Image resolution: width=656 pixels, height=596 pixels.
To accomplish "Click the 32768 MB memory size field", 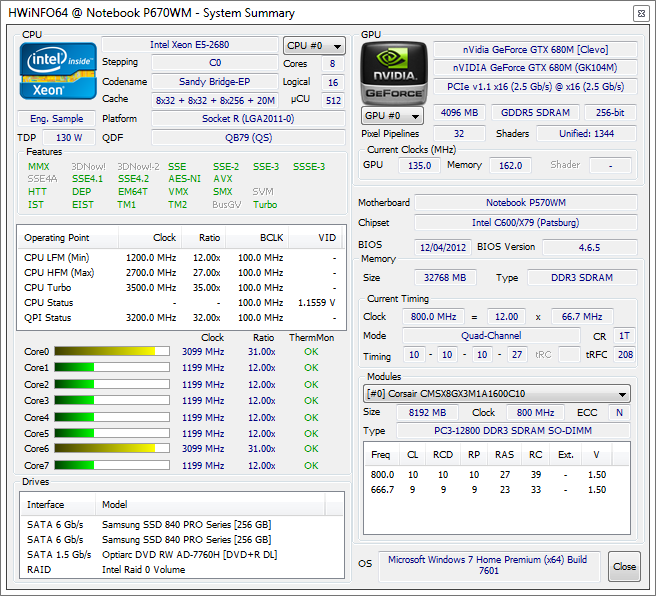I will (x=445, y=278).
